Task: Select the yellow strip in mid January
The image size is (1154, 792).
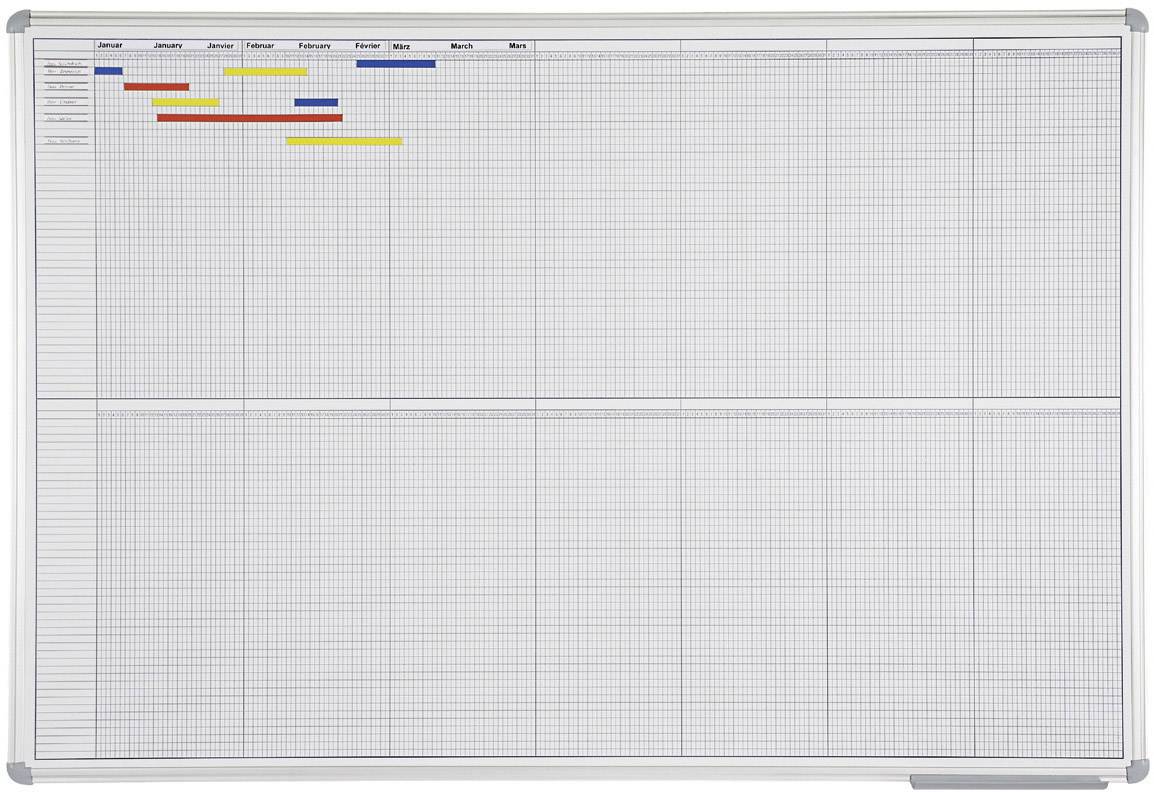Action: [185, 102]
